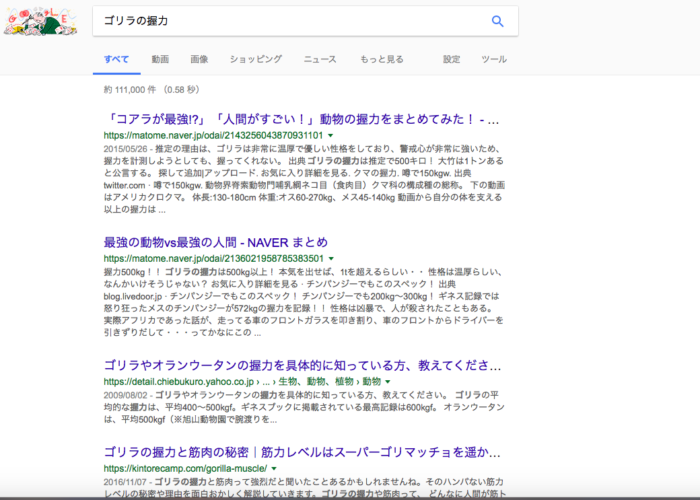Expand the arrow next to kintorecamp.com URL

point(274,469)
